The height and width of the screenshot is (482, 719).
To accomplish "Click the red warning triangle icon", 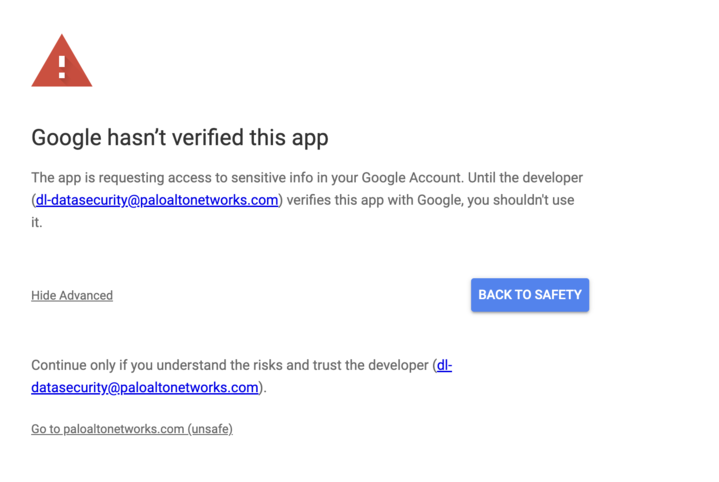I will [62, 62].
